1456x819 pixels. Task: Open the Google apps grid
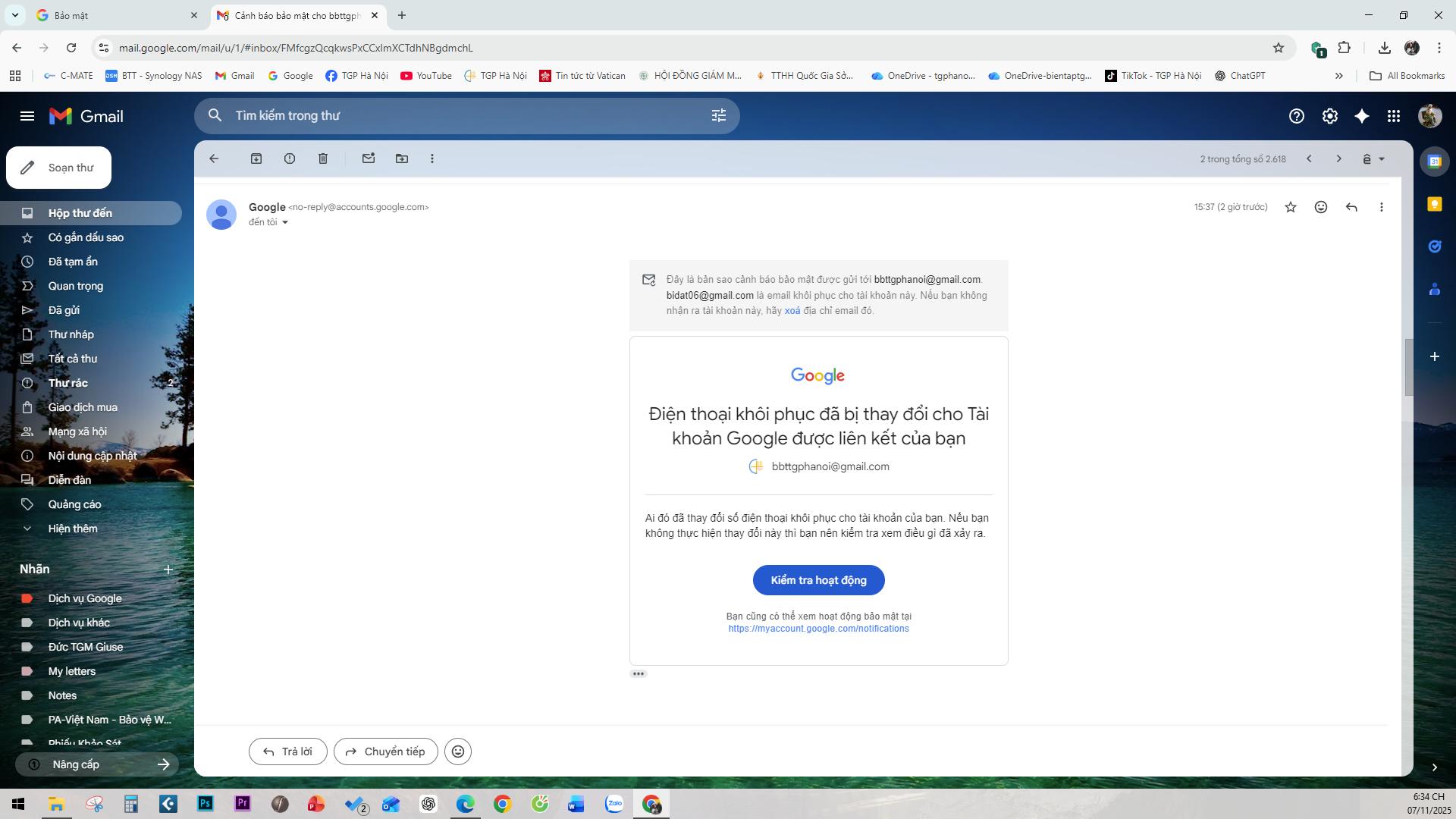1394,116
